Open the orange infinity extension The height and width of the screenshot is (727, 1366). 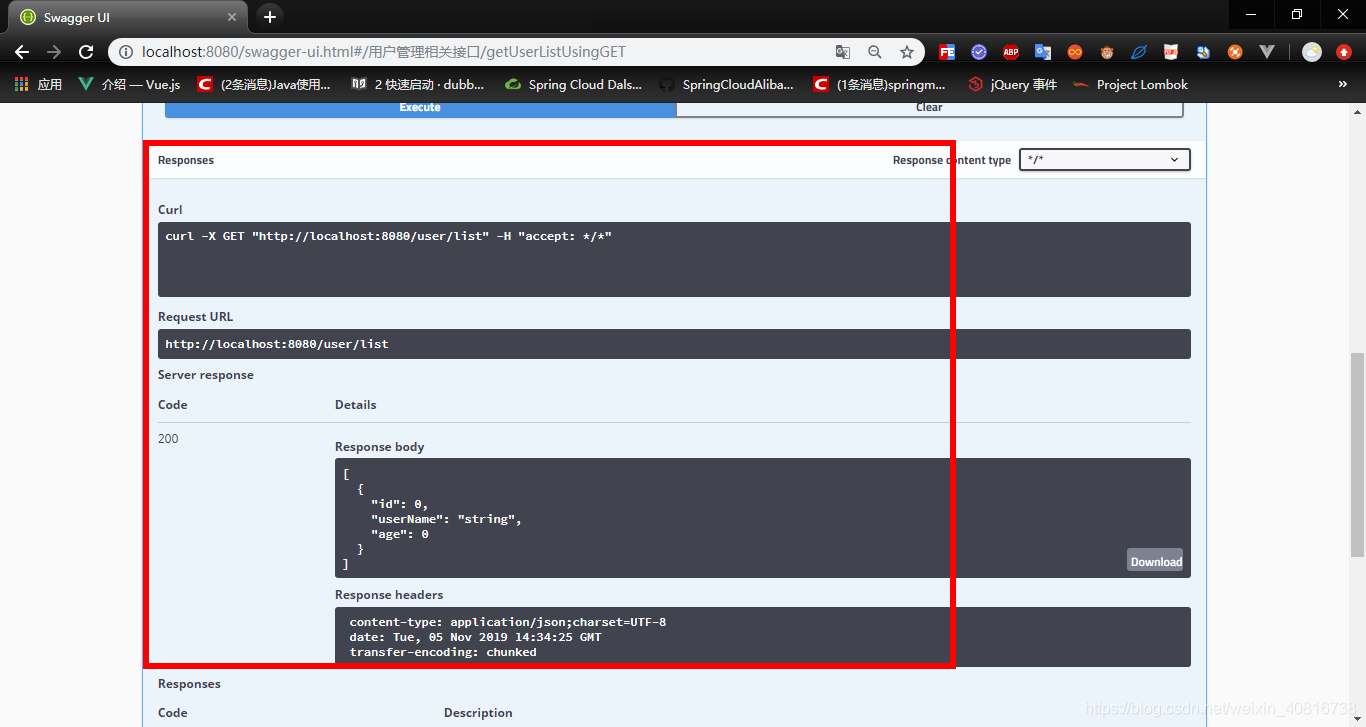click(x=1075, y=52)
